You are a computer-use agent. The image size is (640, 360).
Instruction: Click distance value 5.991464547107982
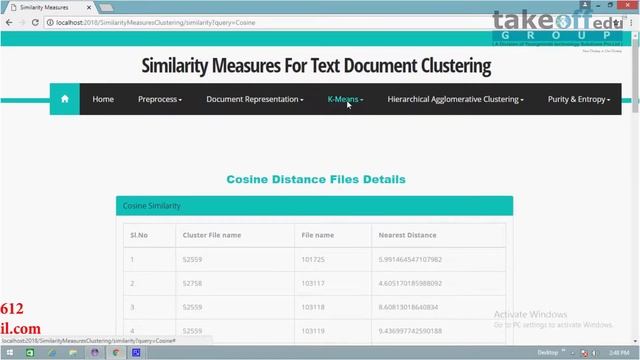coord(410,259)
